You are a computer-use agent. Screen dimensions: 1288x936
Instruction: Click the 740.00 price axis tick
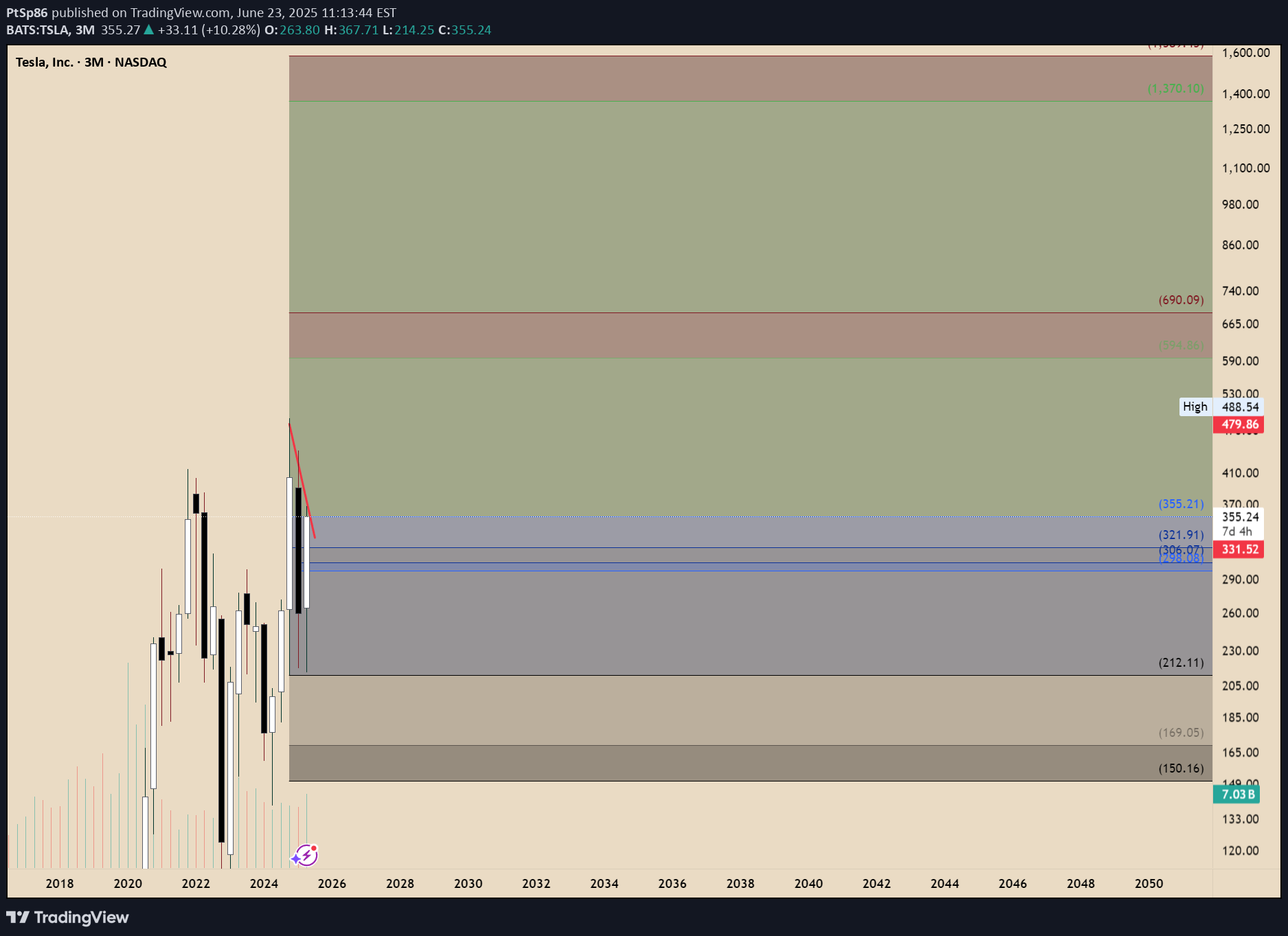[x=1240, y=291]
